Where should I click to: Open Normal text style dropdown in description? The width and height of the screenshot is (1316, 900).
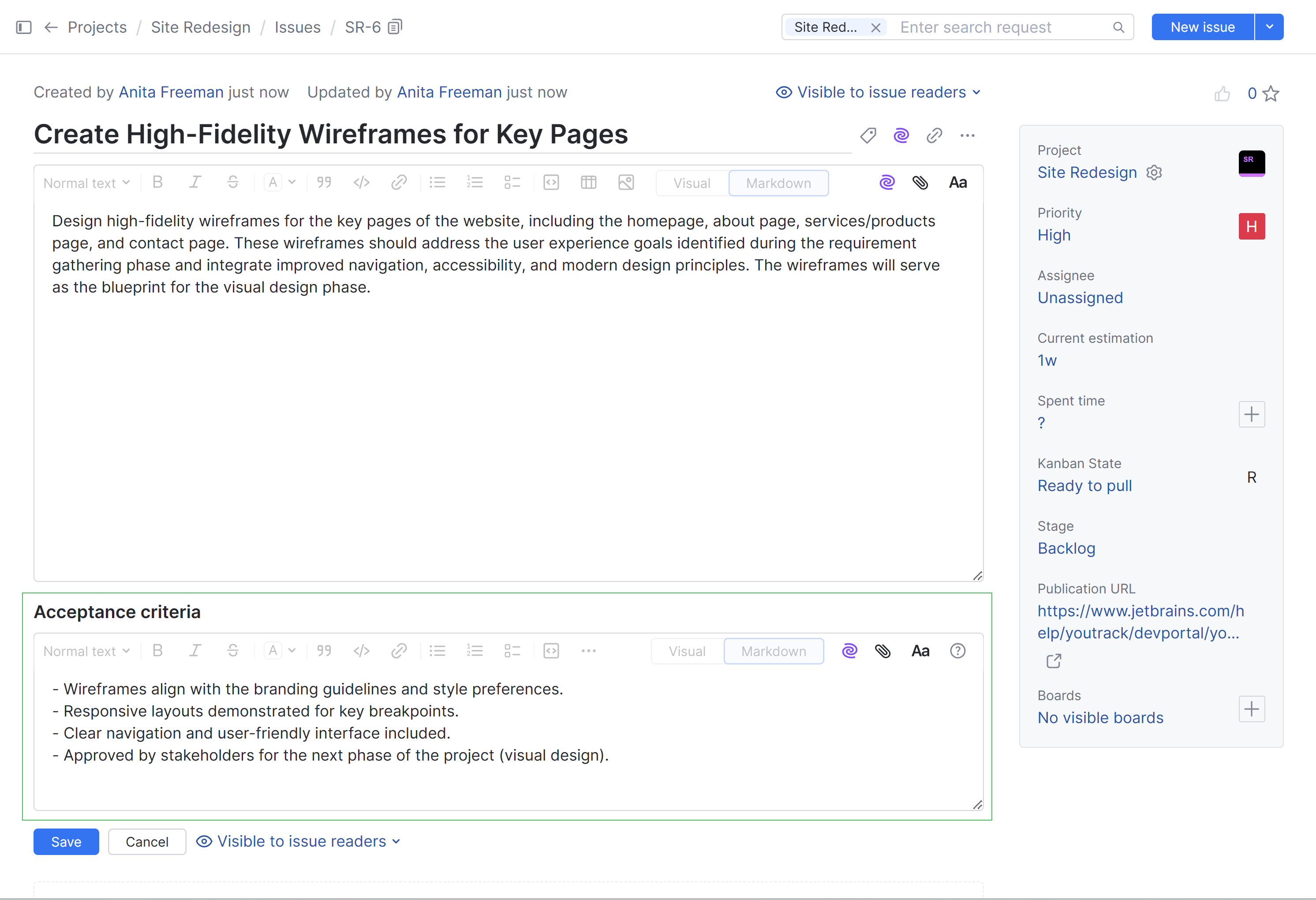tap(86, 183)
